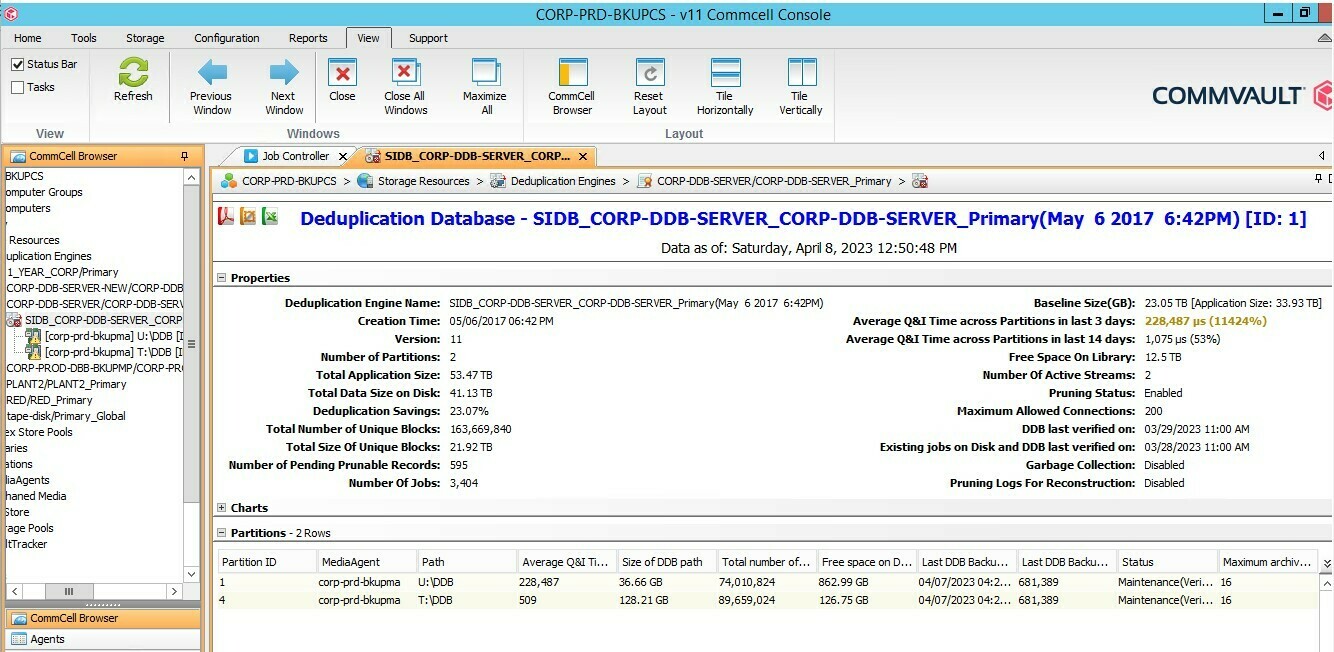This screenshot has height=652, width=1334.
Task: Select [corp-prd-bkupma] U:\DDB tree node
Action: tap(113, 336)
